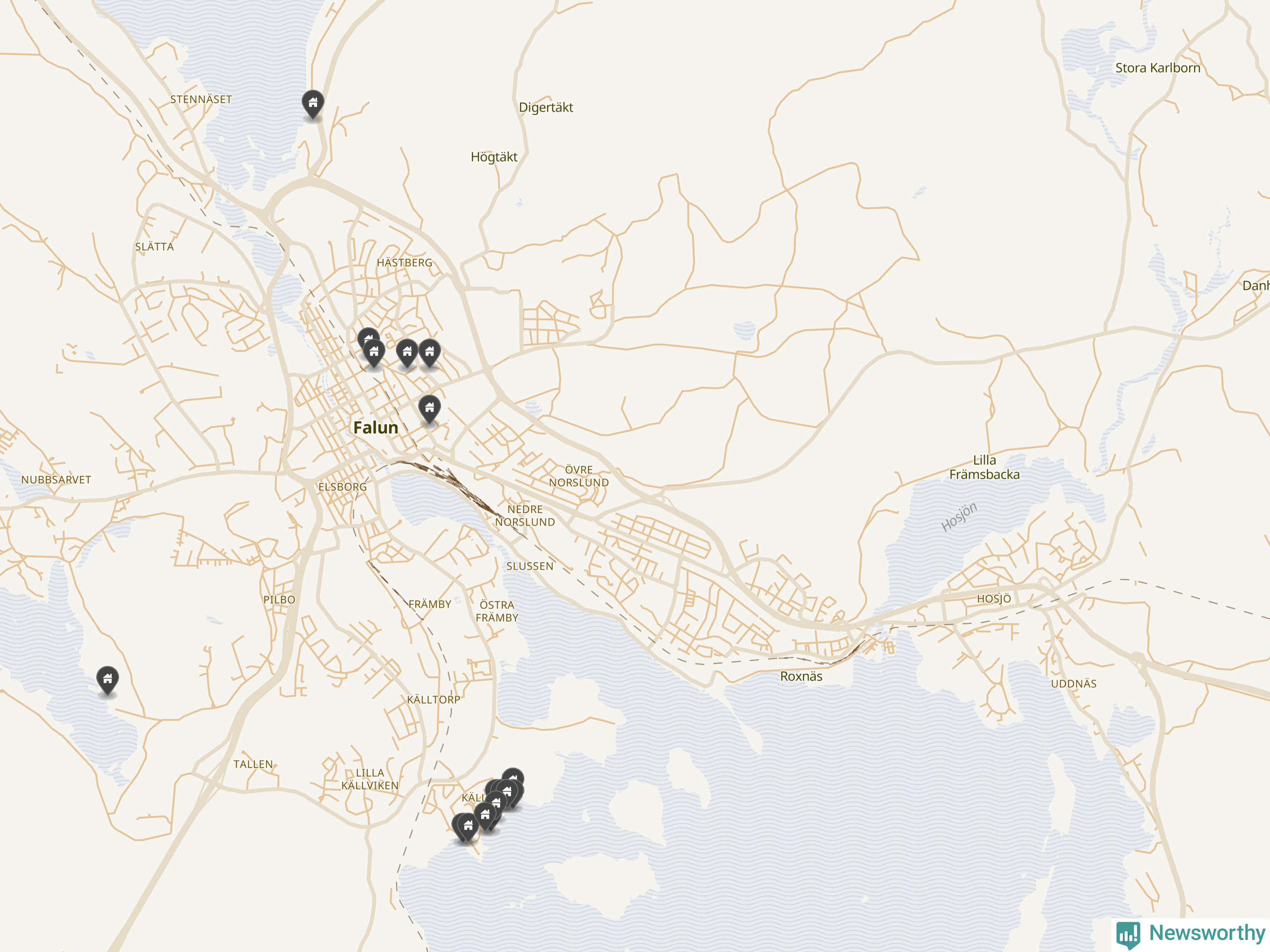Click the house marker left of Källviken cluster center
The image size is (1270, 952).
[x=485, y=816]
